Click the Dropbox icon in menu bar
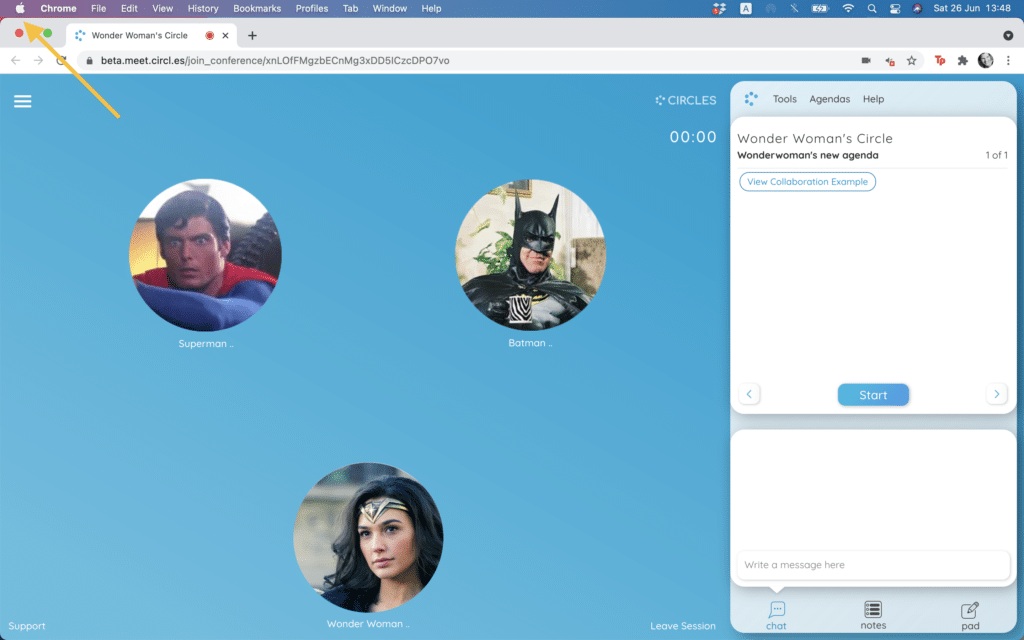 (x=719, y=8)
